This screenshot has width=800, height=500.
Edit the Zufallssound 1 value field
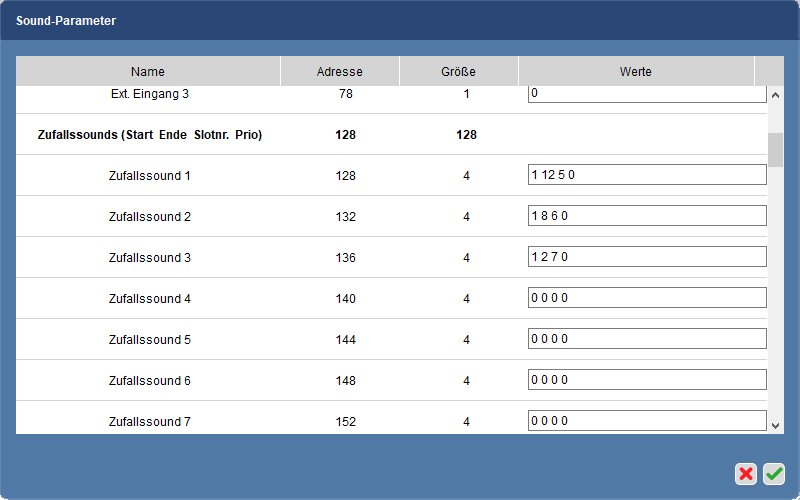pos(647,174)
